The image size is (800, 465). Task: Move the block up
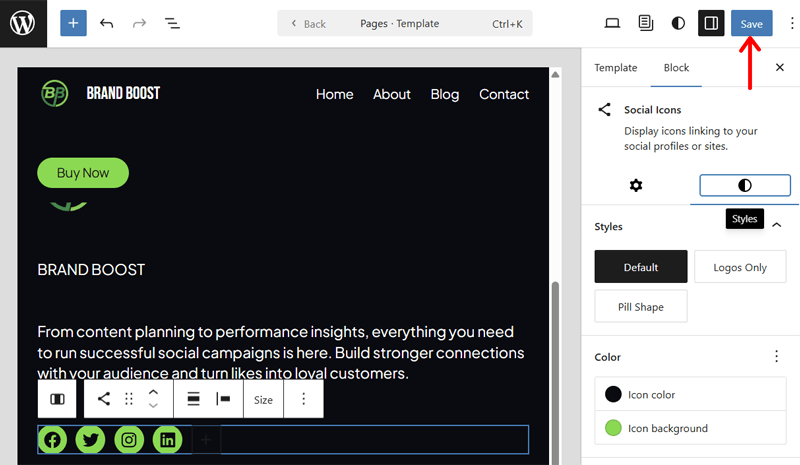click(153, 392)
